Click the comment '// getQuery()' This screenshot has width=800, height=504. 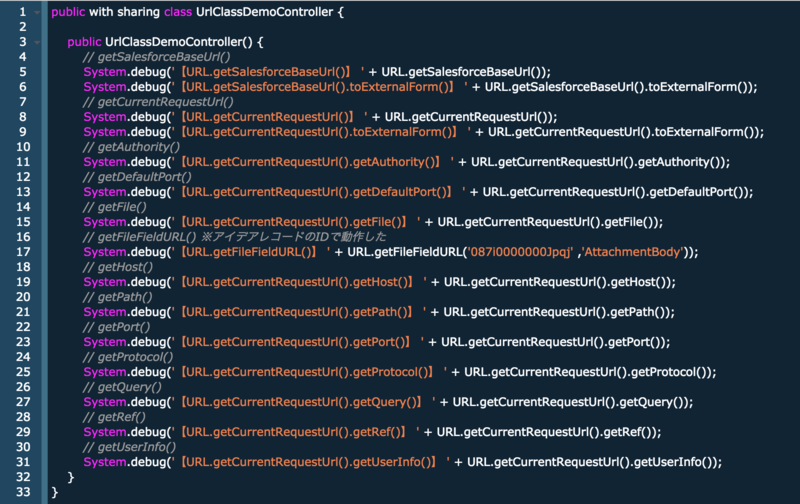pyautogui.click(x=122, y=387)
